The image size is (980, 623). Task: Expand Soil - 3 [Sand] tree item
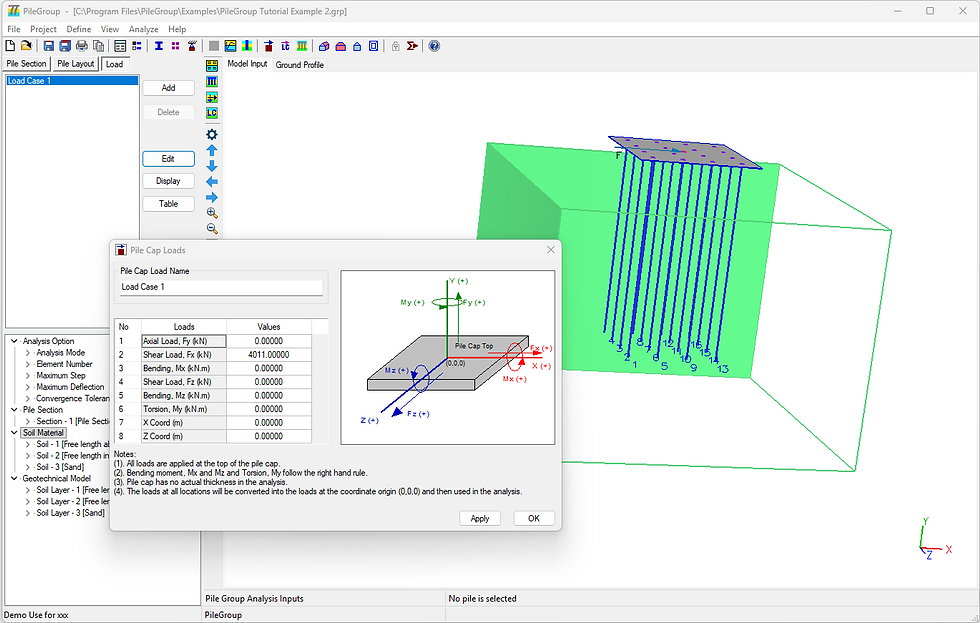(x=28, y=467)
